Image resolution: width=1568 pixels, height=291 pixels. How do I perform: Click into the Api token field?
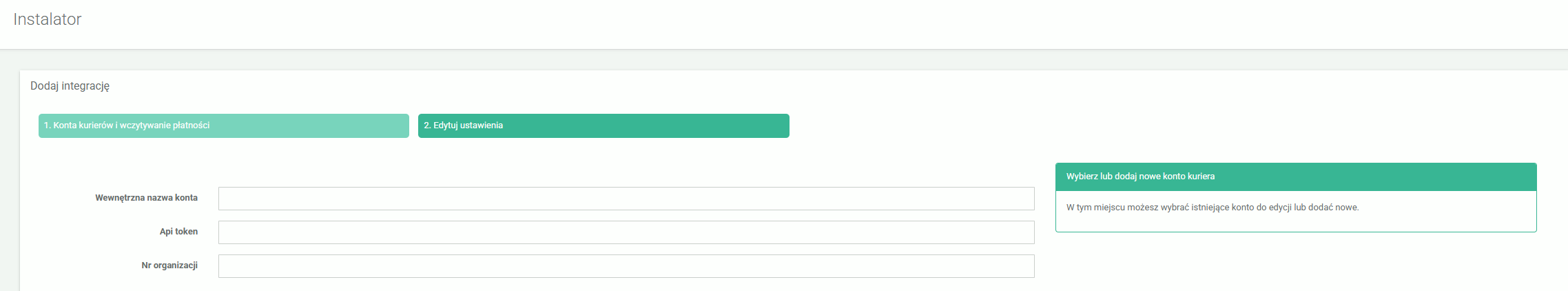pyautogui.click(x=626, y=232)
